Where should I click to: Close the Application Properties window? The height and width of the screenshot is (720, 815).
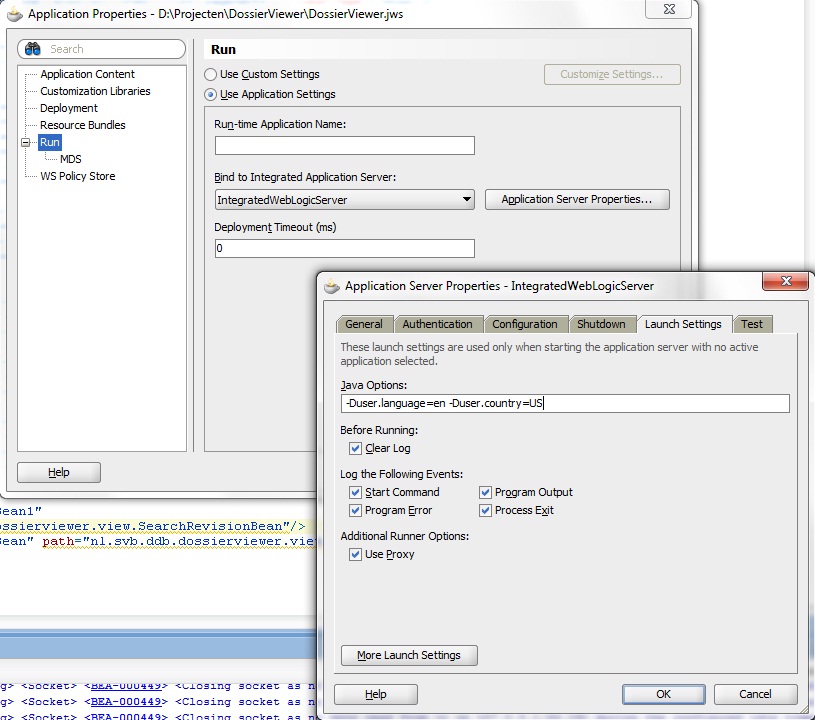pos(669,9)
